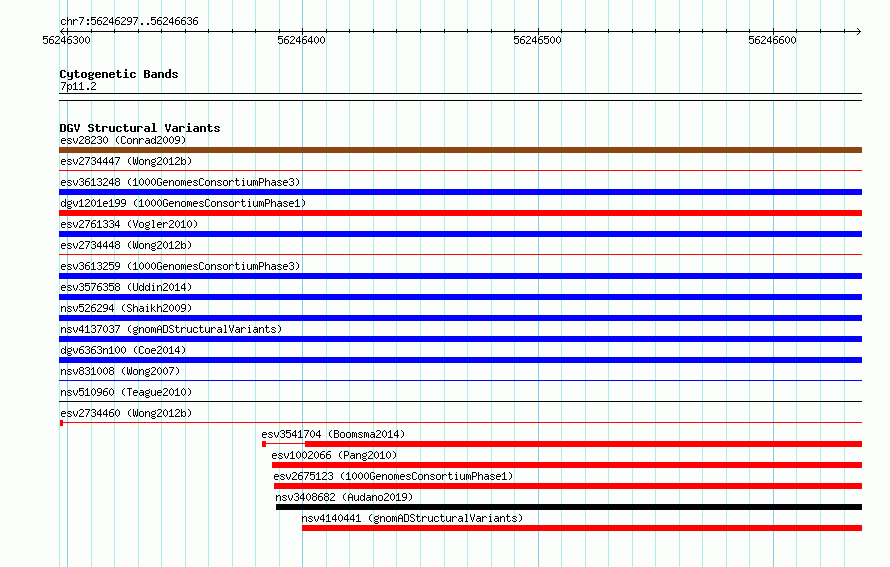
Task: Select the blue esv3576358 variant bar
Action: 460,297
